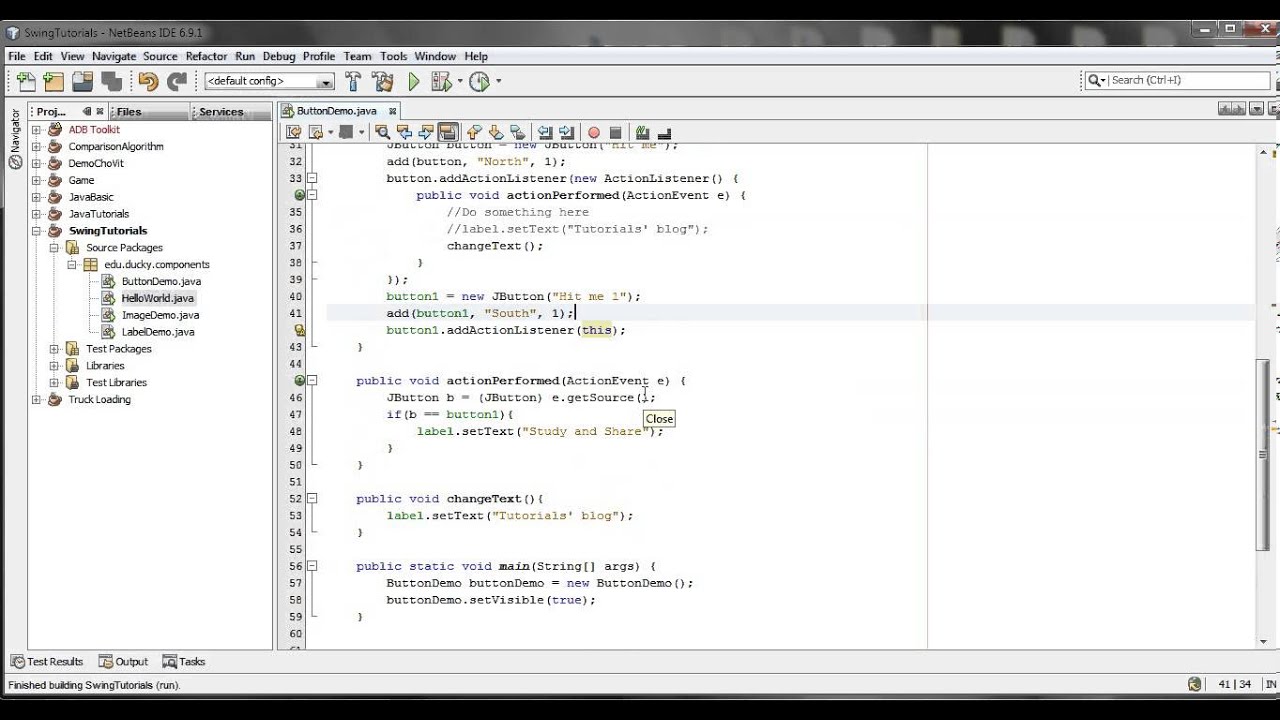
Task: Build the main project with hammer icon
Action: (x=353, y=81)
